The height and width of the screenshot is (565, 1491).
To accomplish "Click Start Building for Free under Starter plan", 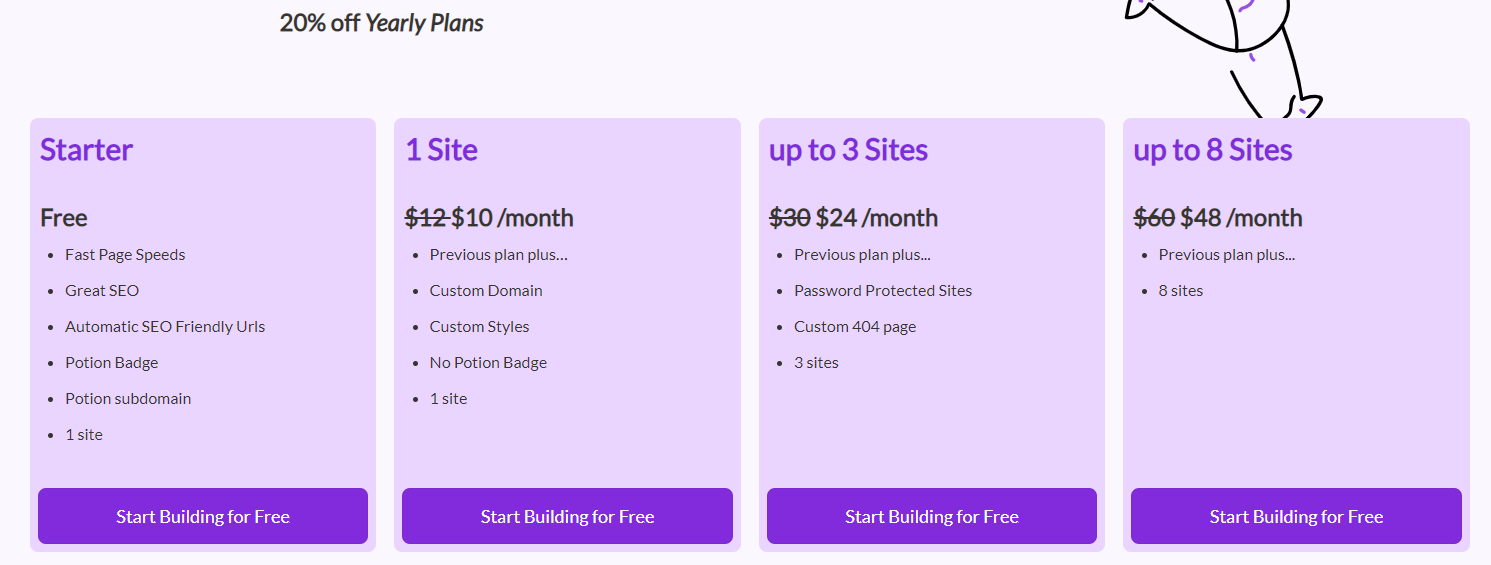I will 203,516.
